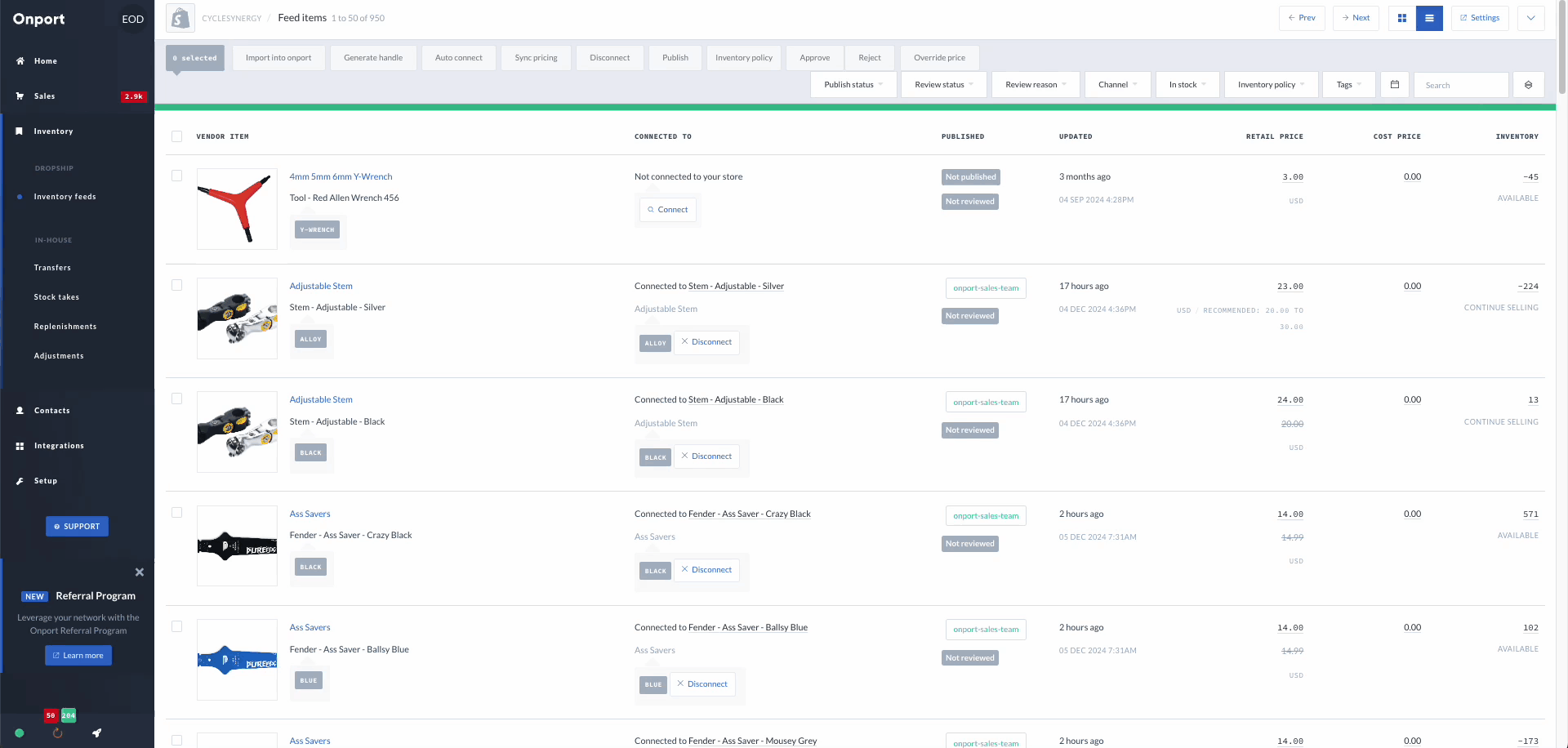Open the Y-Wrench product thumbnail

[x=237, y=209]
